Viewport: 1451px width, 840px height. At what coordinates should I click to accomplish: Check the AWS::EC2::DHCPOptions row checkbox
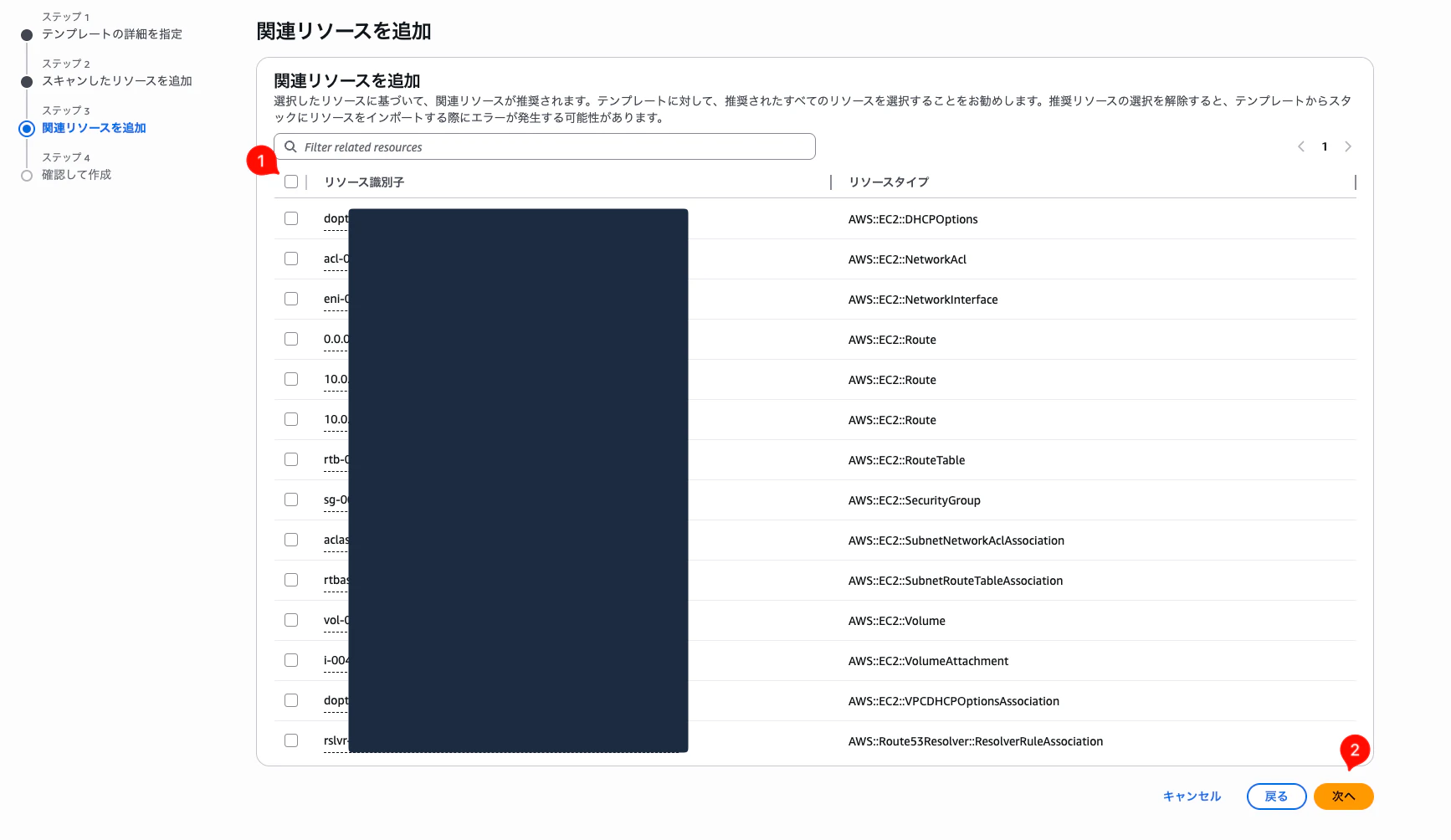tap(291, 218)
